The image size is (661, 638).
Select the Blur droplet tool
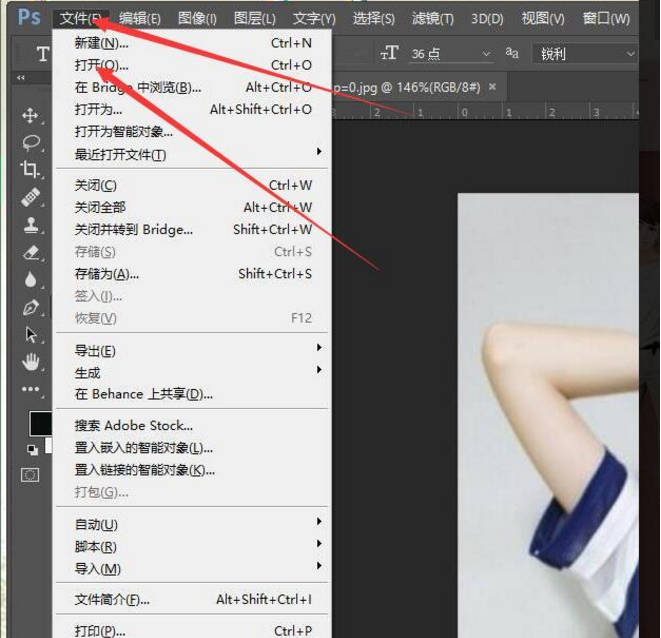pyautogui.click(x=30, y=280)
